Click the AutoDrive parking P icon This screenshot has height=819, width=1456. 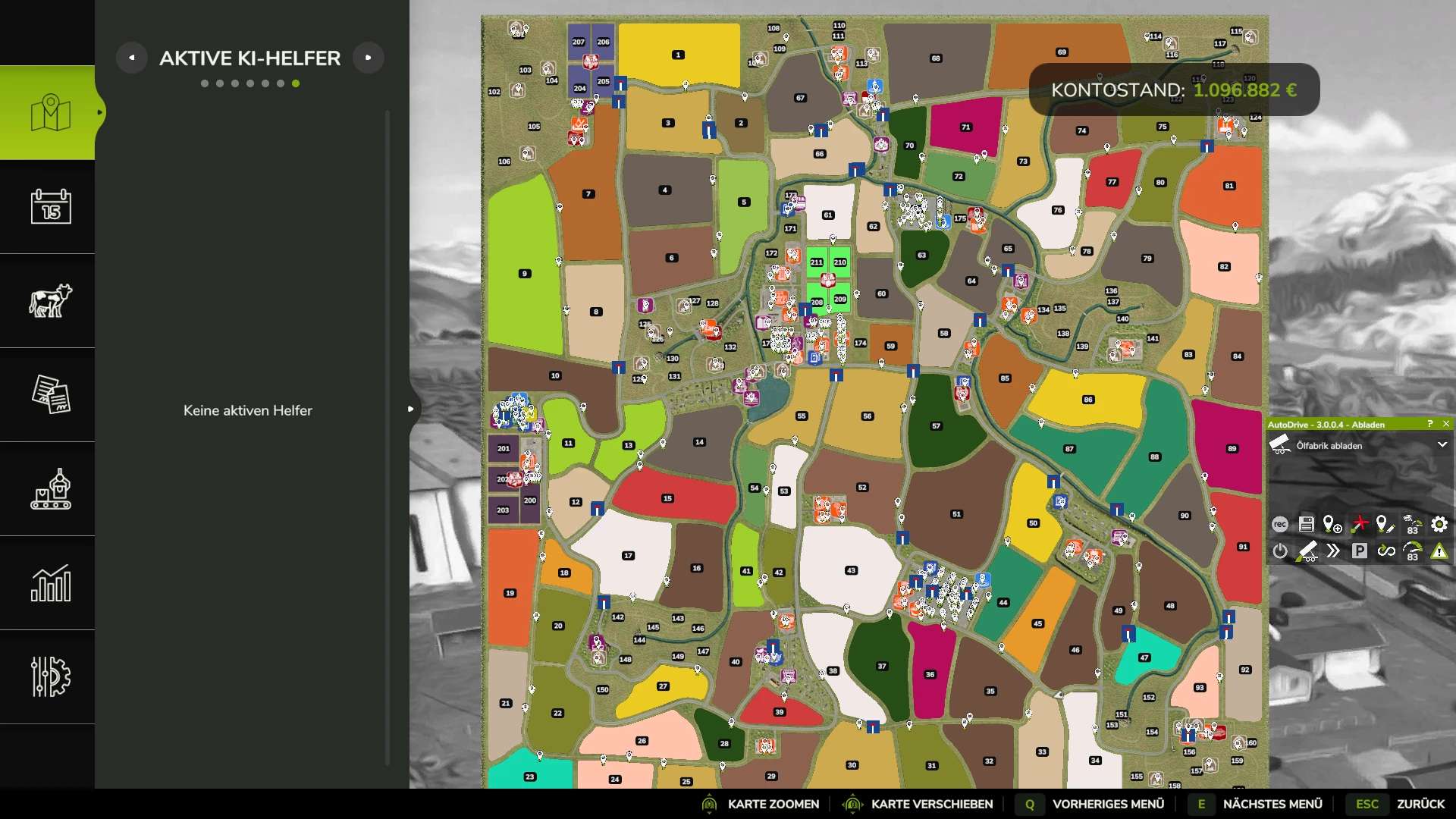[1359, 551]
